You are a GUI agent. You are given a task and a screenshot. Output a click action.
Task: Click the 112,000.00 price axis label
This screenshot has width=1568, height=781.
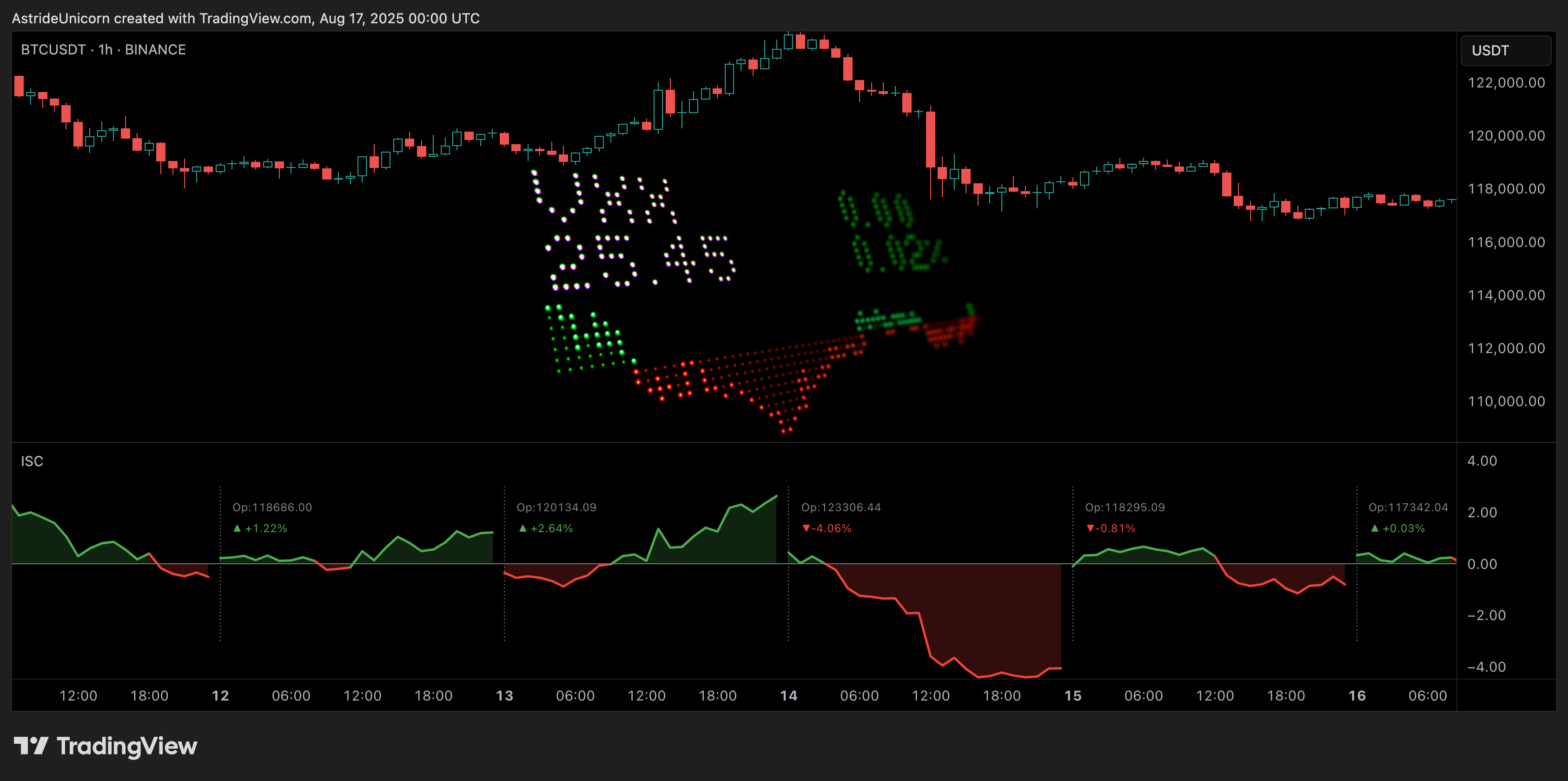(x=1507, y=348)
